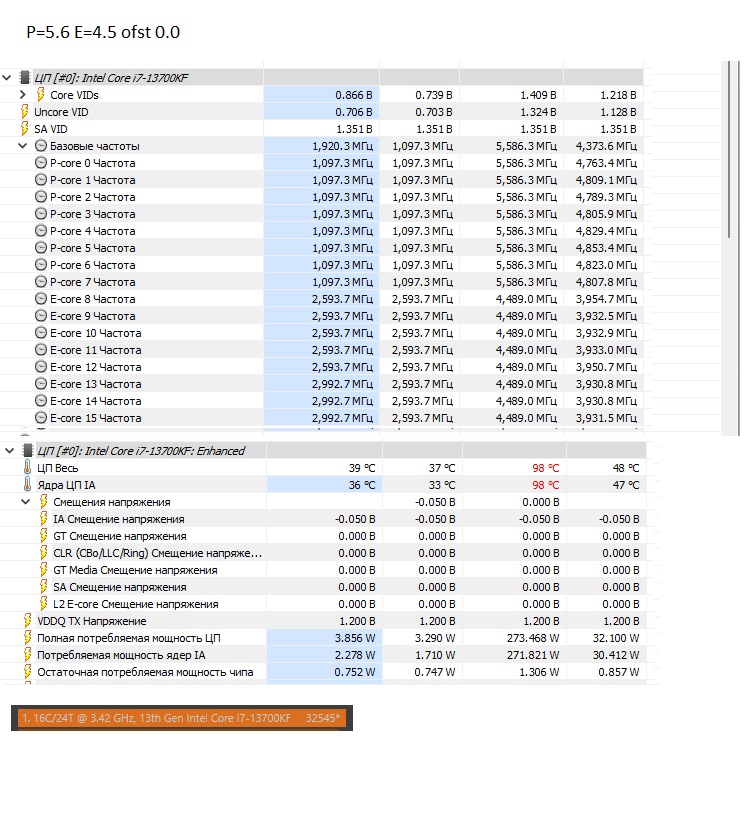Click the lightning icon beside CLR (CBo/LLC/Ring) row
This screenshot has height=813, width=749.
pos(44,553)
